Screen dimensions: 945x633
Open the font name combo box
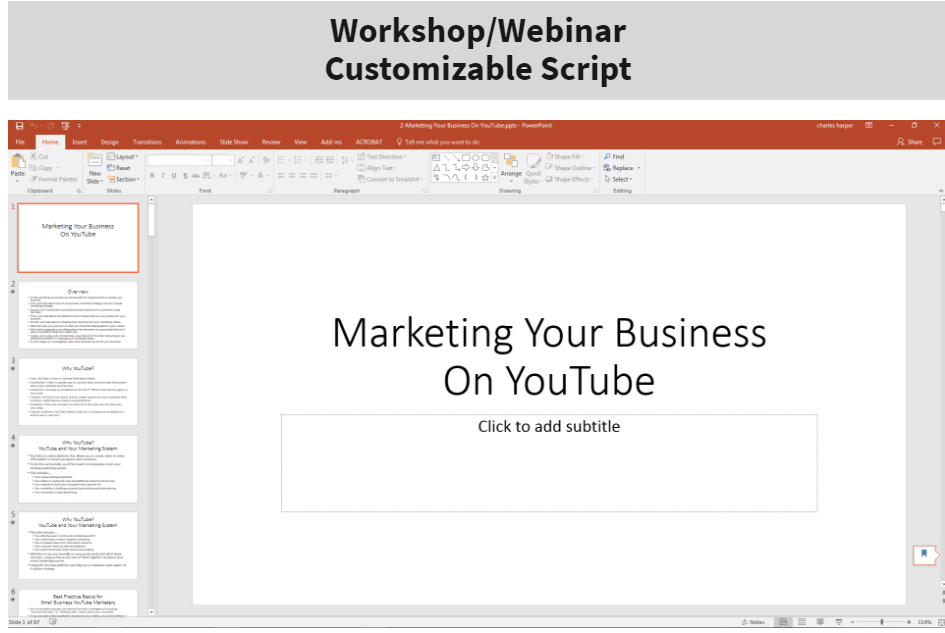(x=179, y=160)
